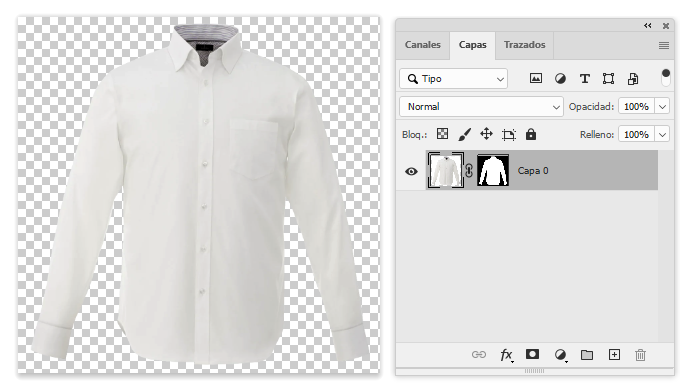
Task: Click the link layers icon
Action: pos(478,355)
